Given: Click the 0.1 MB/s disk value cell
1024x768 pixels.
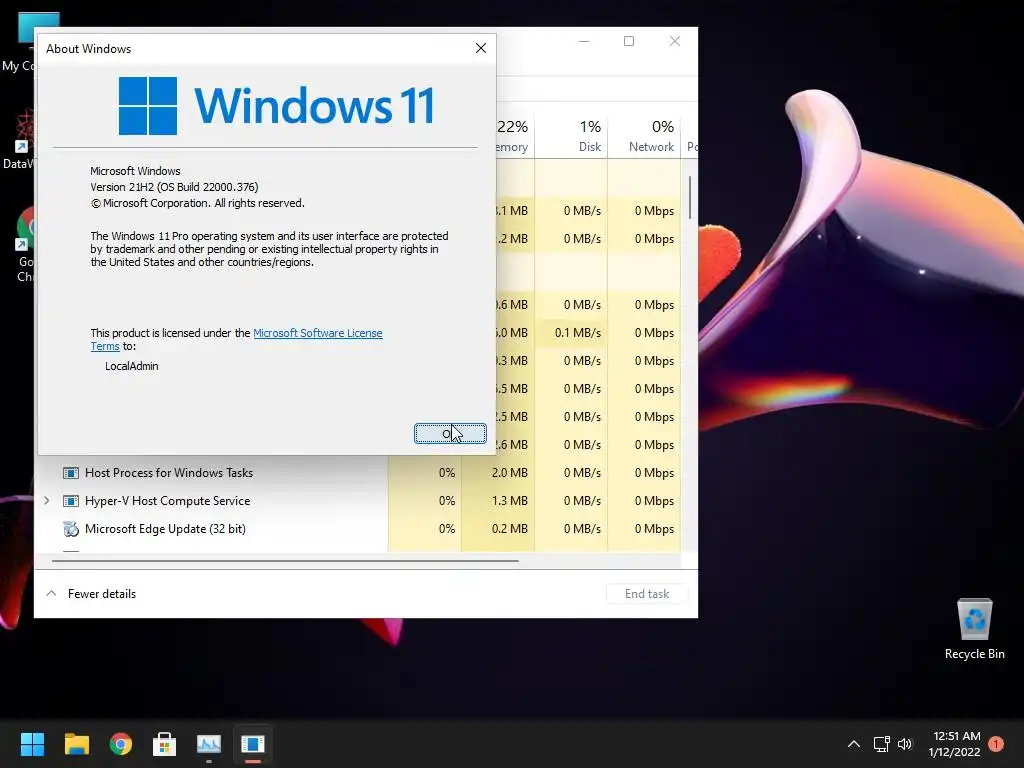Looking at the screenshot, I should [x=571, y=333].
